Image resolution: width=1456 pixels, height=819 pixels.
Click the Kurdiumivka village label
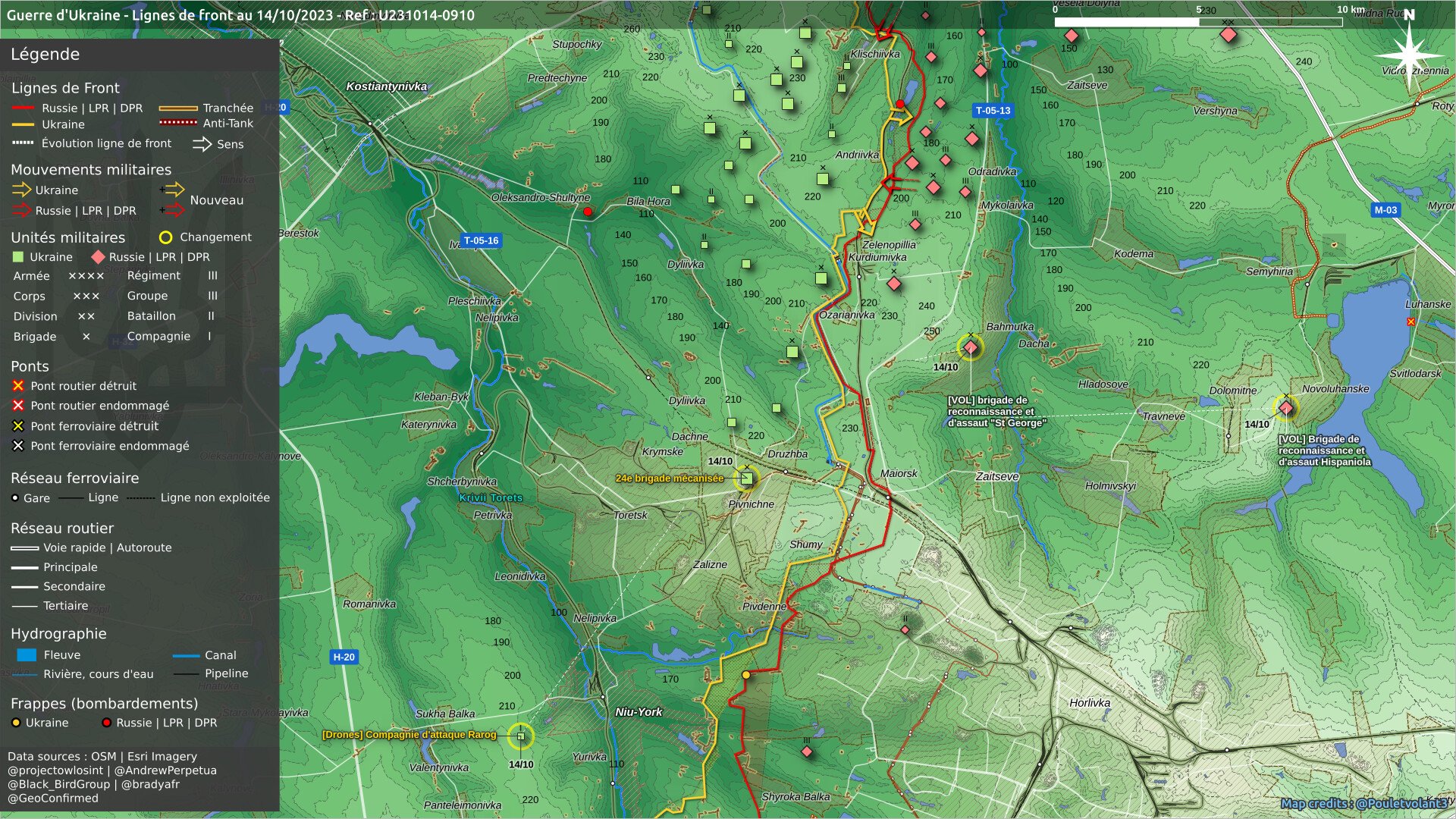(877, 257)
